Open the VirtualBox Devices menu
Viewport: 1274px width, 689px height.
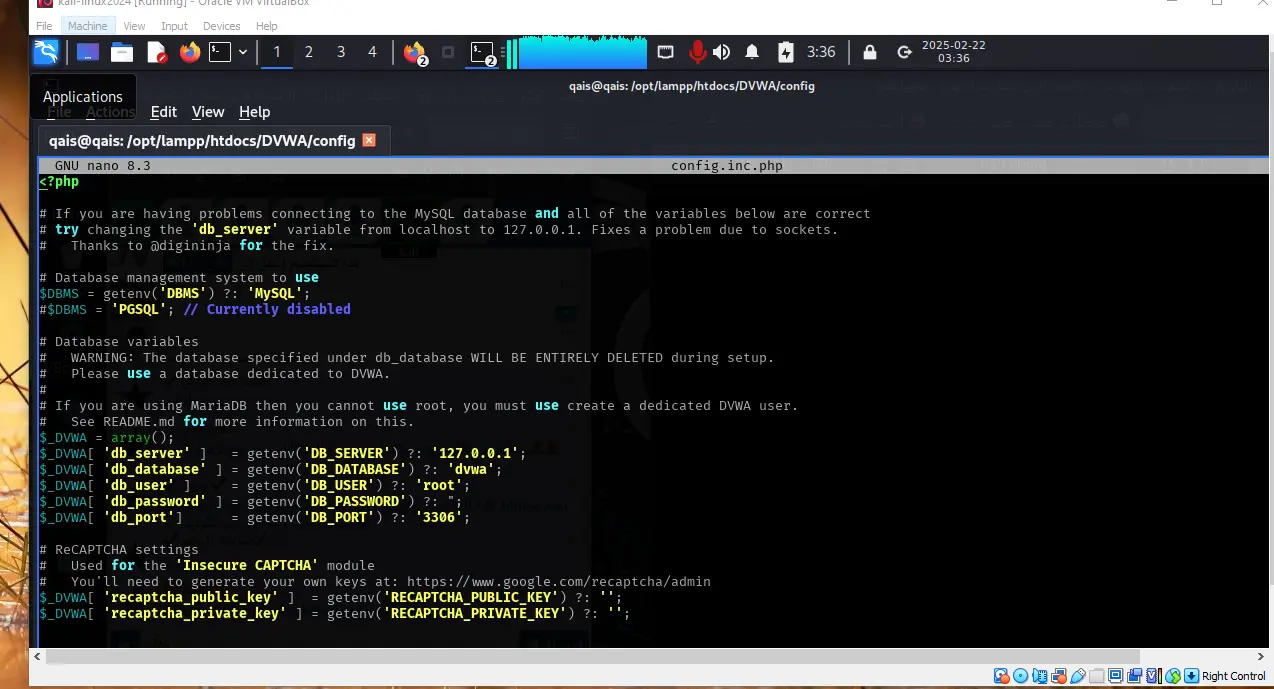pyautogui.click(x=221, y=26)
